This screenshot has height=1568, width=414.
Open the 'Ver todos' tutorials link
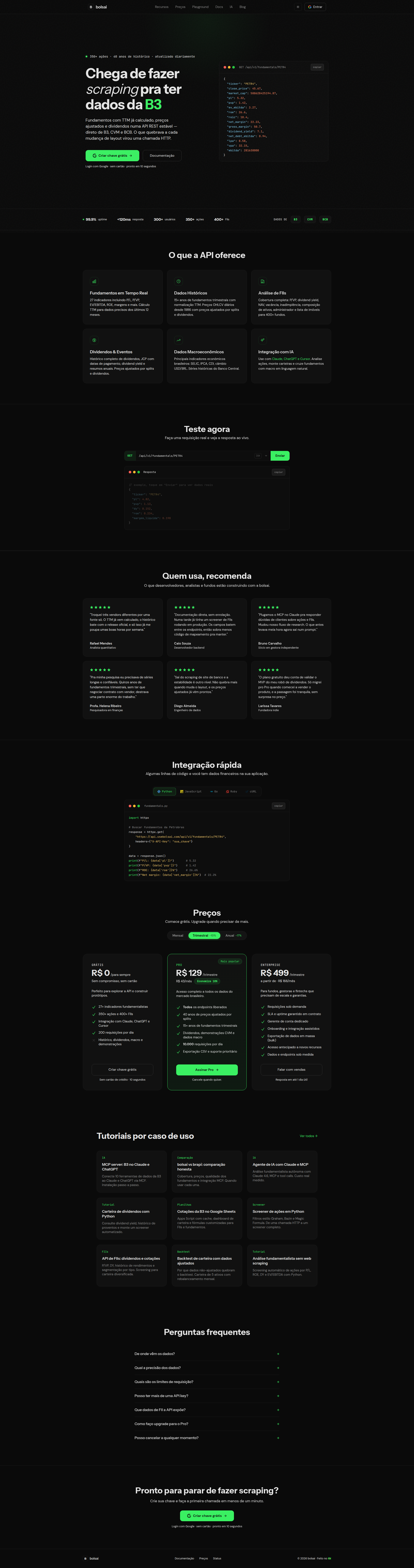[309, 1136]
